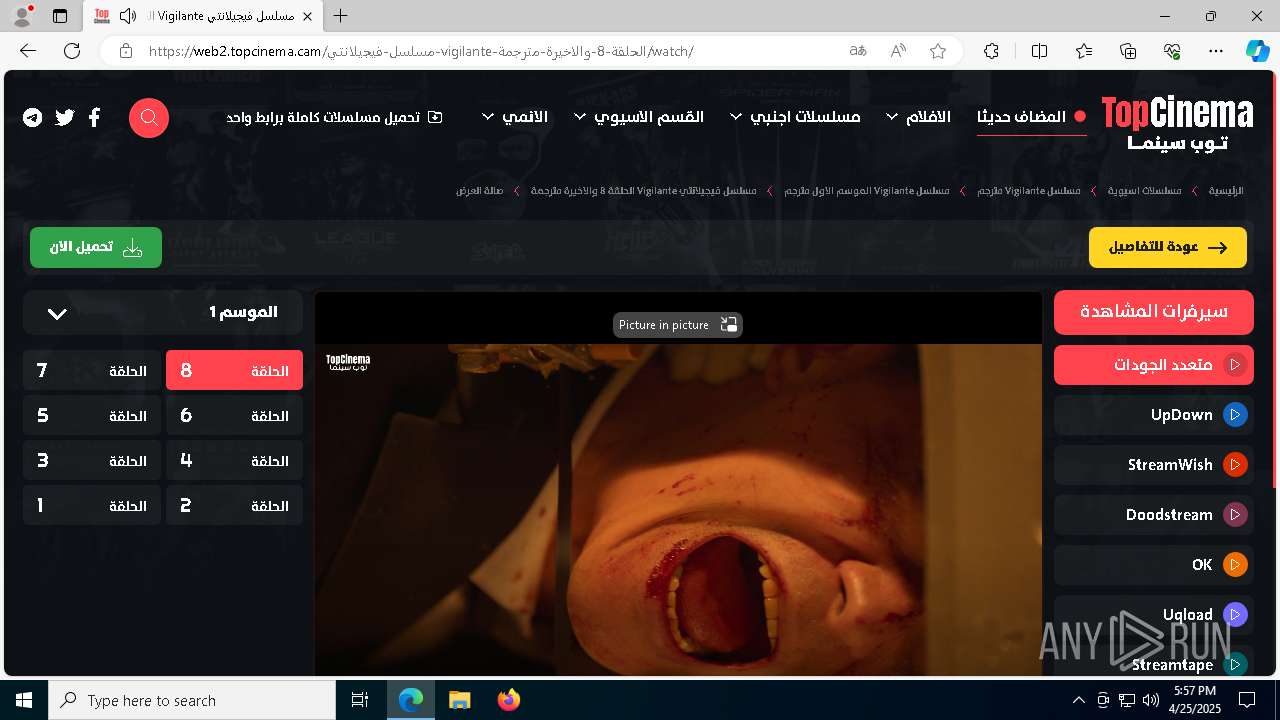Open the Facebook social icon
This screenshot has height=720, width=1280.
pyautogui.click(x=94, y=118)
